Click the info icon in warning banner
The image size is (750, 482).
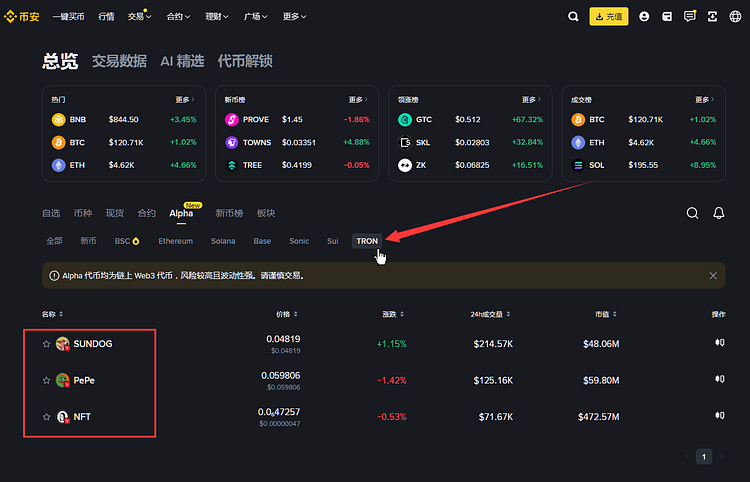(x=54, y=275)
